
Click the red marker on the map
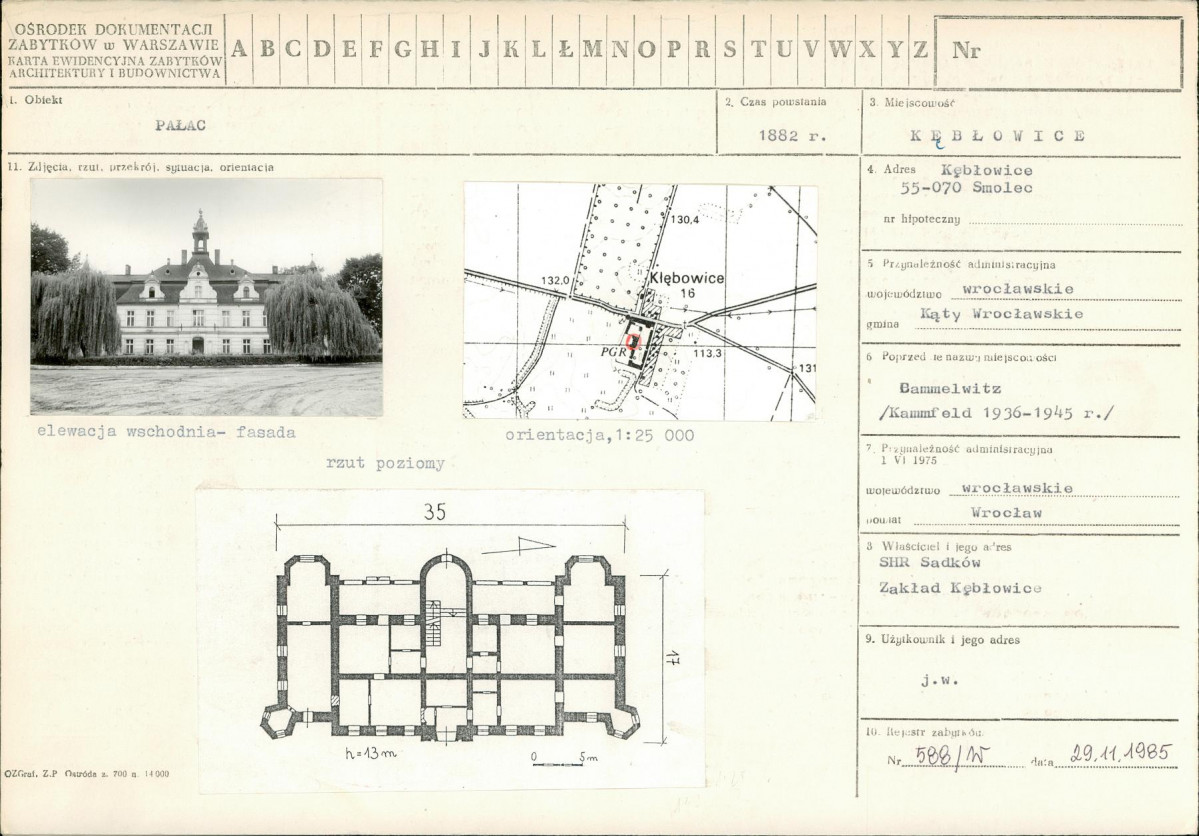pyautogui.click(x=633, y=342)
